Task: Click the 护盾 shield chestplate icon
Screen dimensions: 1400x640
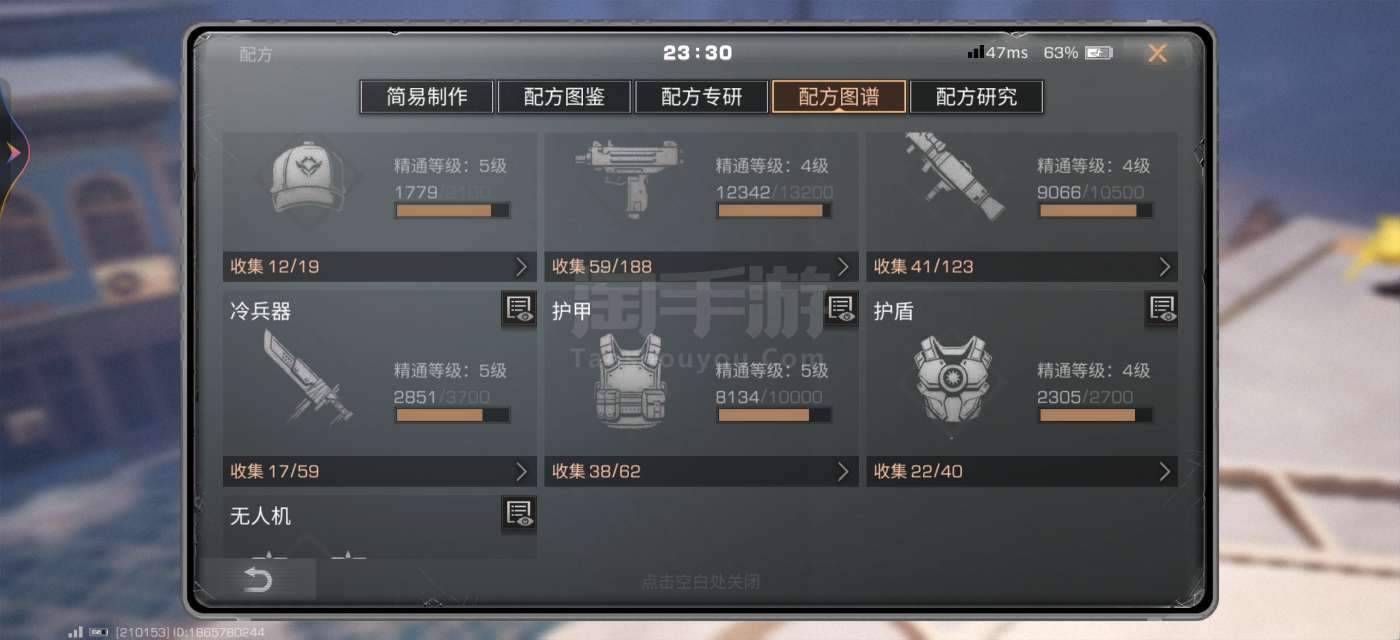Action: click(952, 385)
